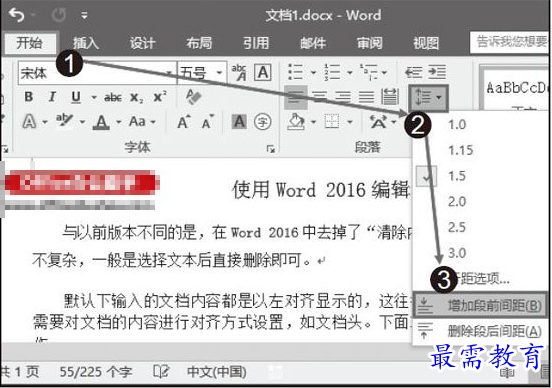
Task: Click the phonetic guide icon
Action: 239,73
